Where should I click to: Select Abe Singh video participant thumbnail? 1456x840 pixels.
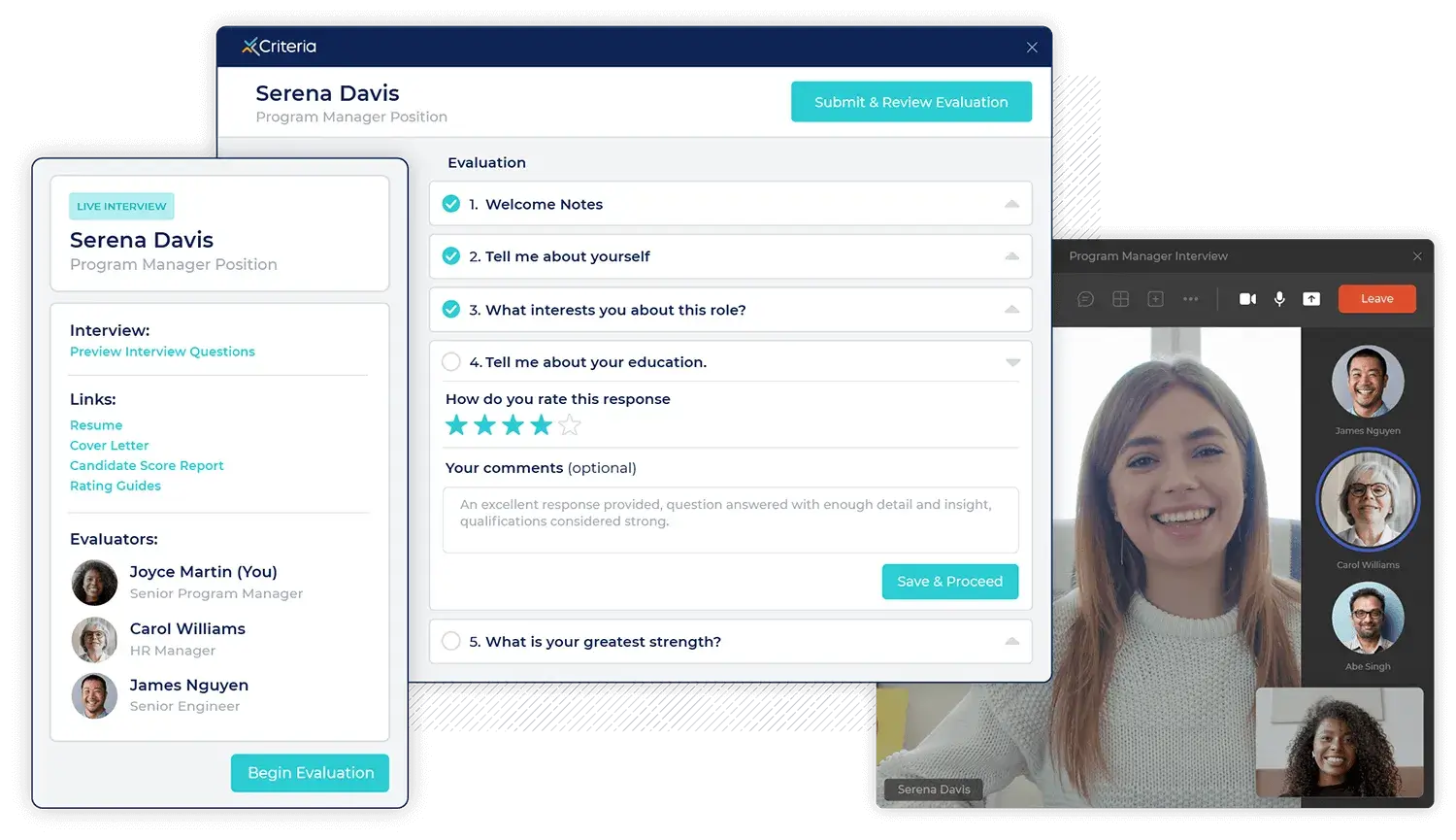pos(1368,618)
